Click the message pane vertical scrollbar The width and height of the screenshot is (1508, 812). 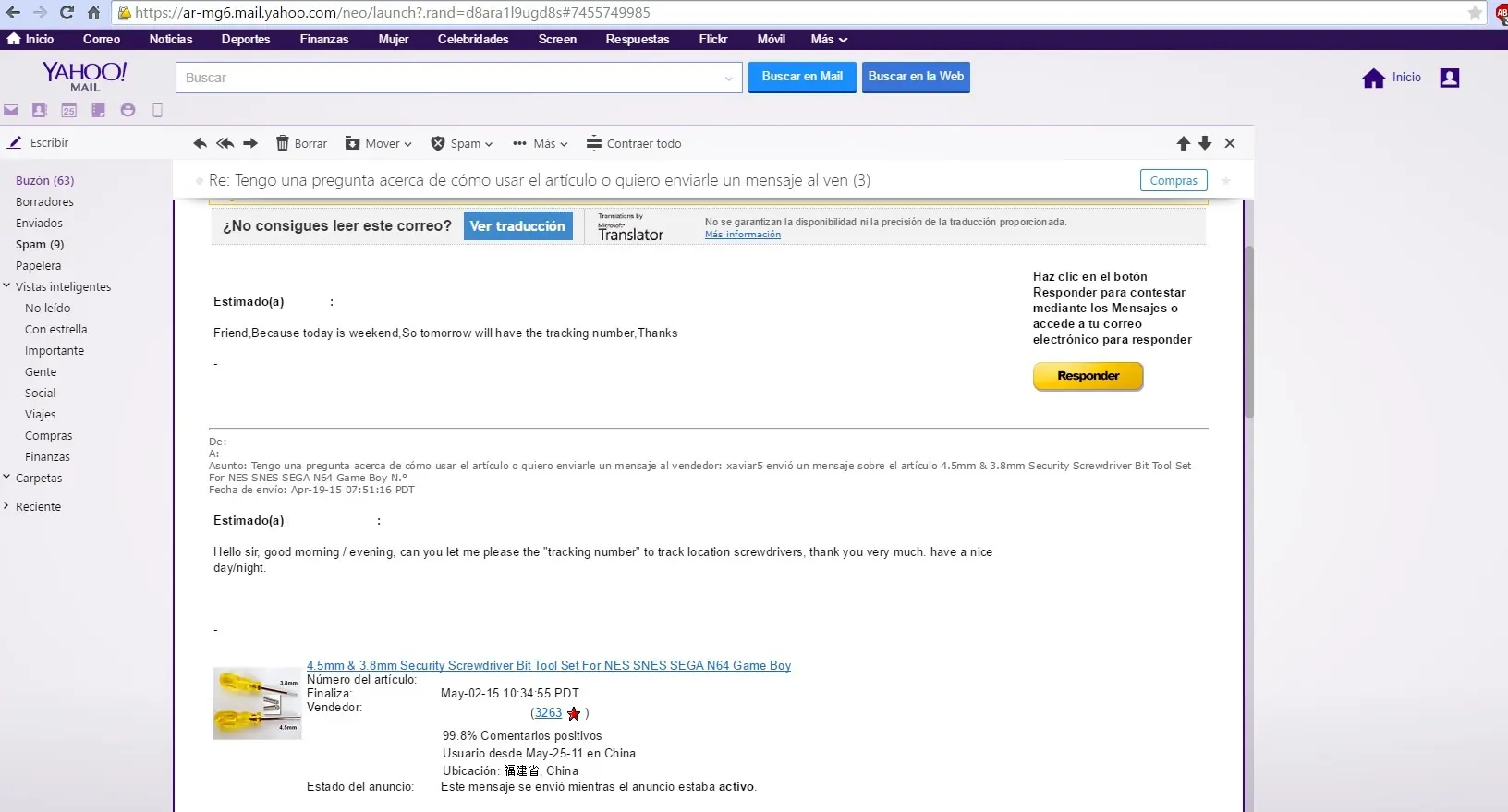tap(1249, 333)
